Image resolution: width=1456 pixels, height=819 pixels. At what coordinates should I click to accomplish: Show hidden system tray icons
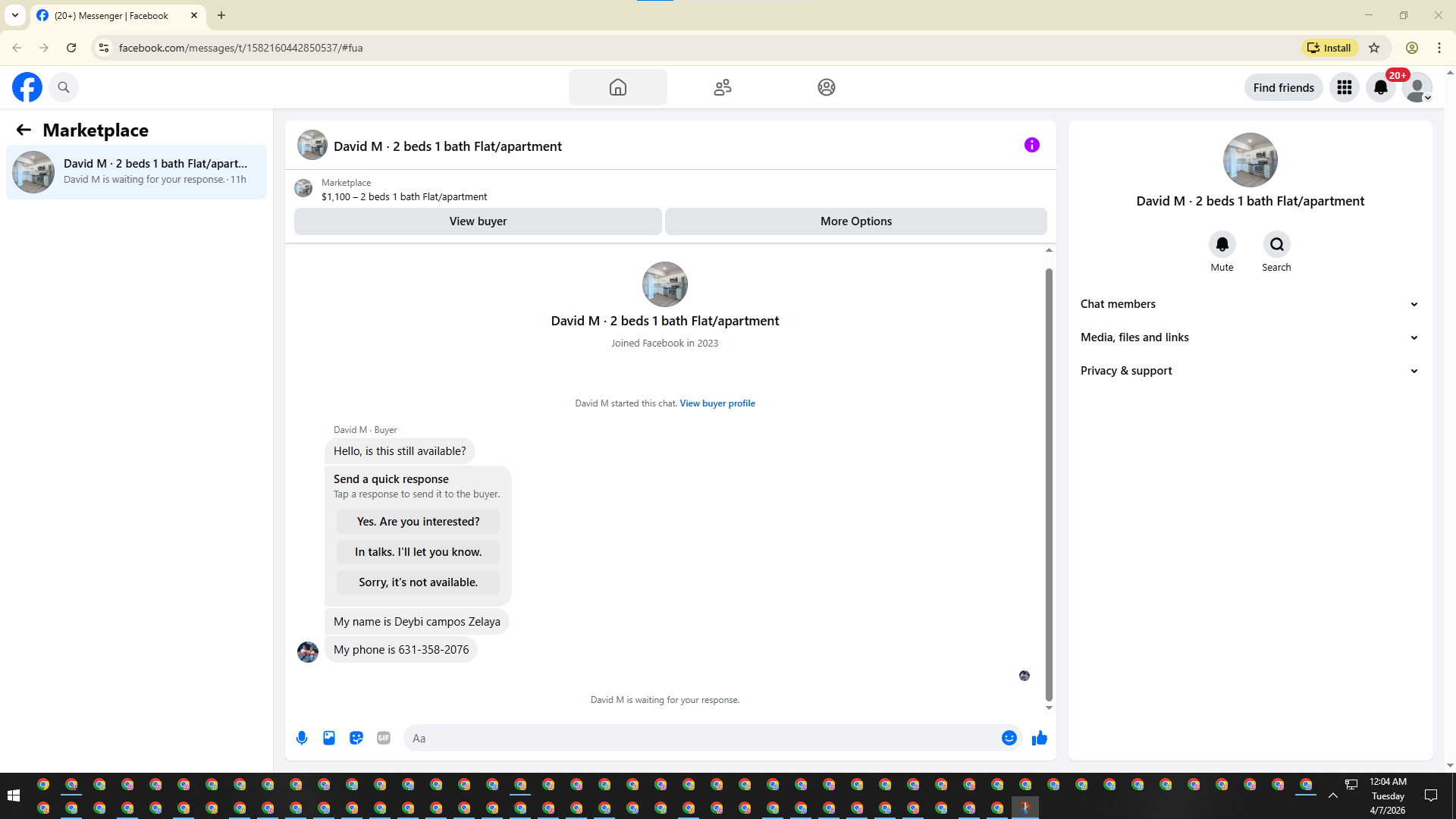pos(1332,795)
